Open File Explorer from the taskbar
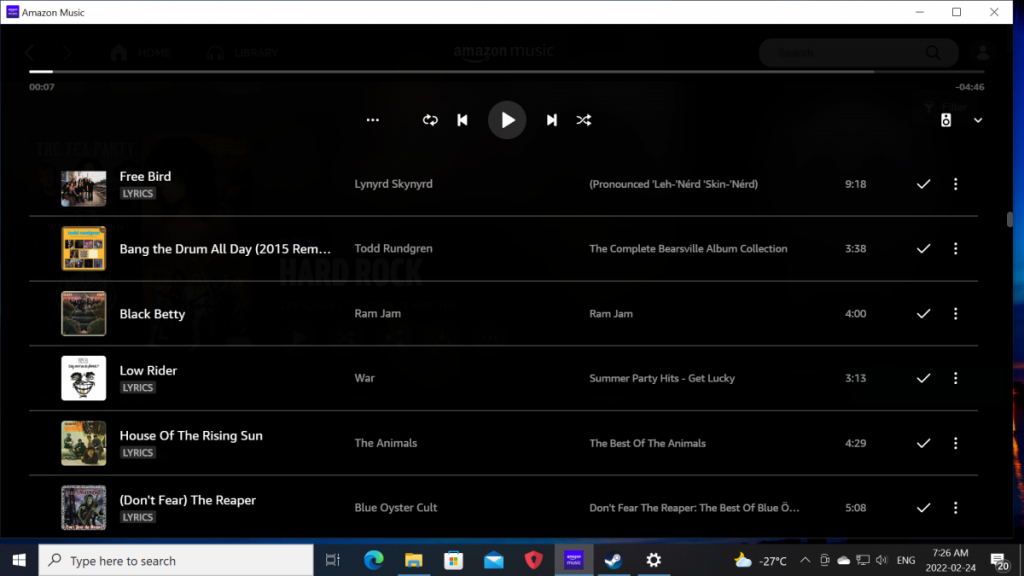 413,560
